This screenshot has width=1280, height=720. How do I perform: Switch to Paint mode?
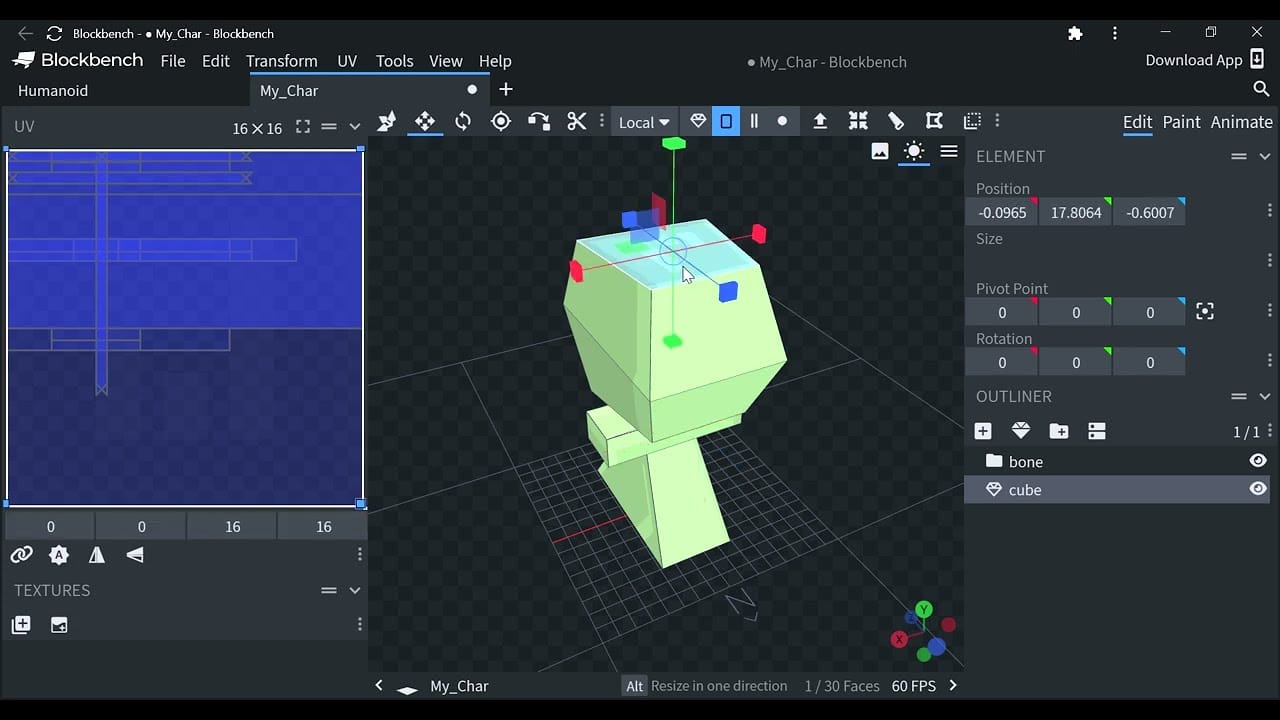tap(1181, 122)
